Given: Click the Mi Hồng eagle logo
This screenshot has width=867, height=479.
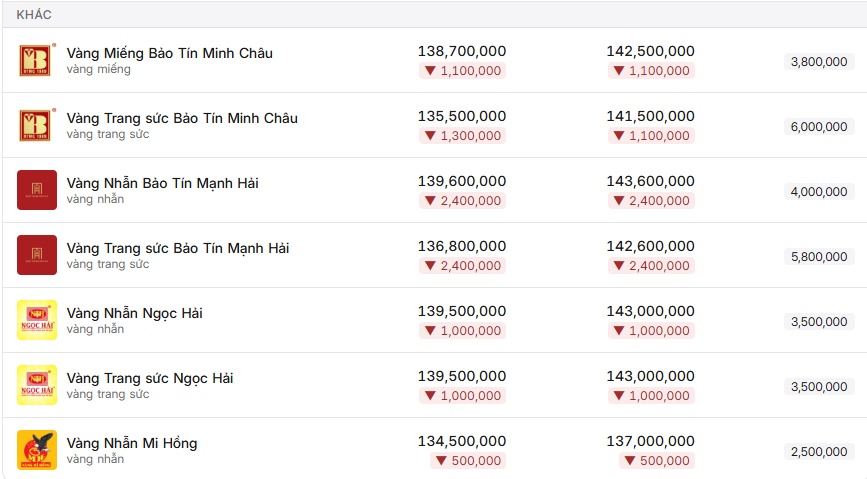Looking at the screenshot, I should tap(36, 450).
